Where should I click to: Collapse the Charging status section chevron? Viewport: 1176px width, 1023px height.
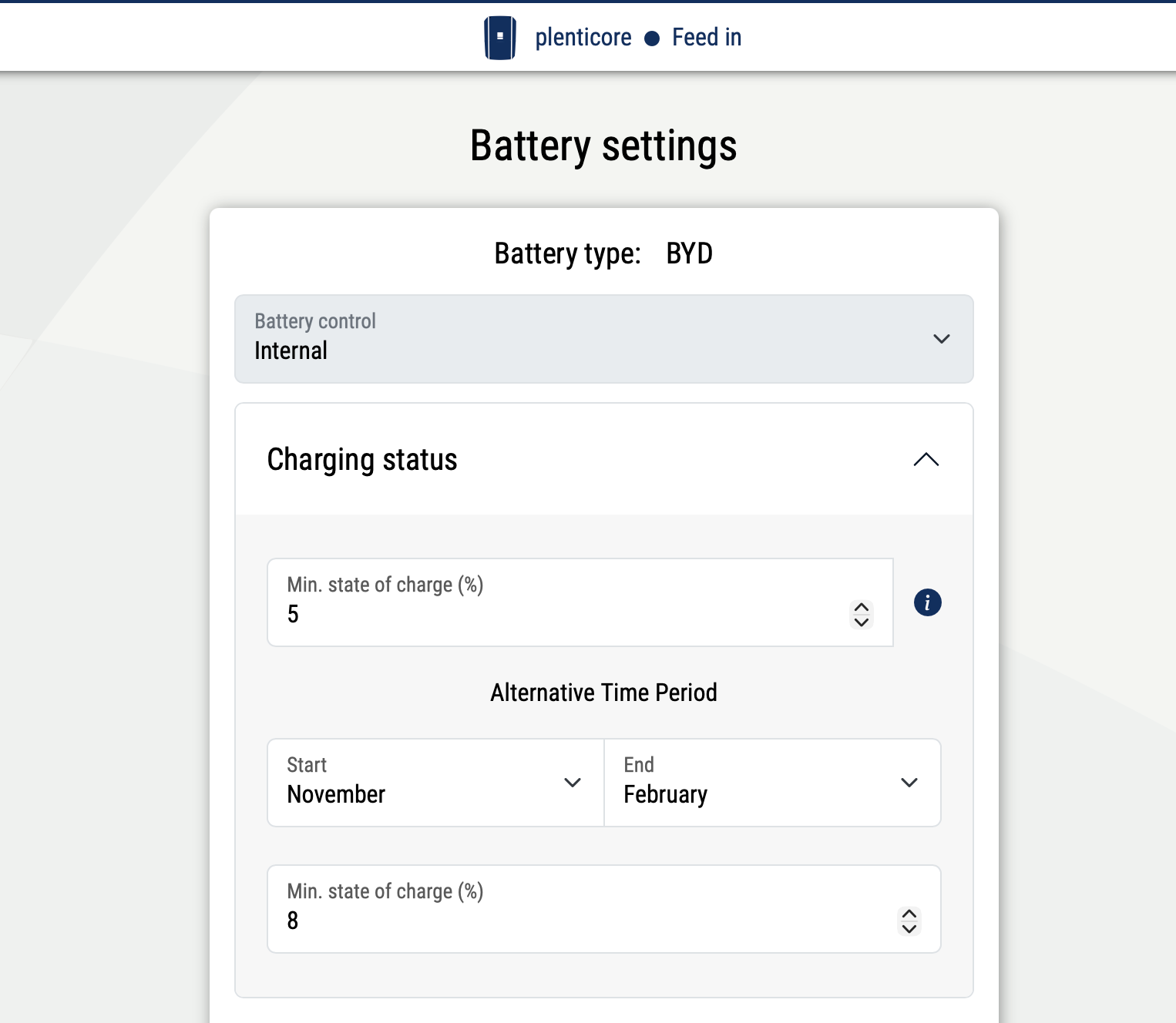pyautogui.click(x=926, y=460)
